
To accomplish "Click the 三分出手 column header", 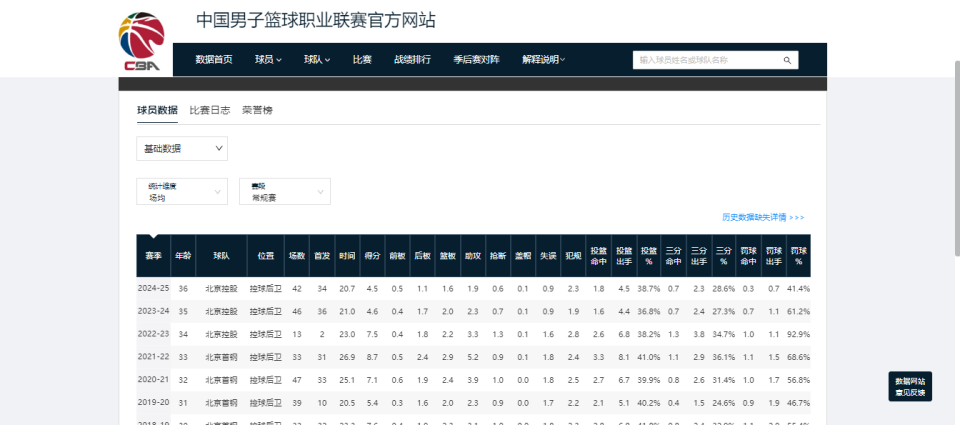I will (x=699, y=256).
